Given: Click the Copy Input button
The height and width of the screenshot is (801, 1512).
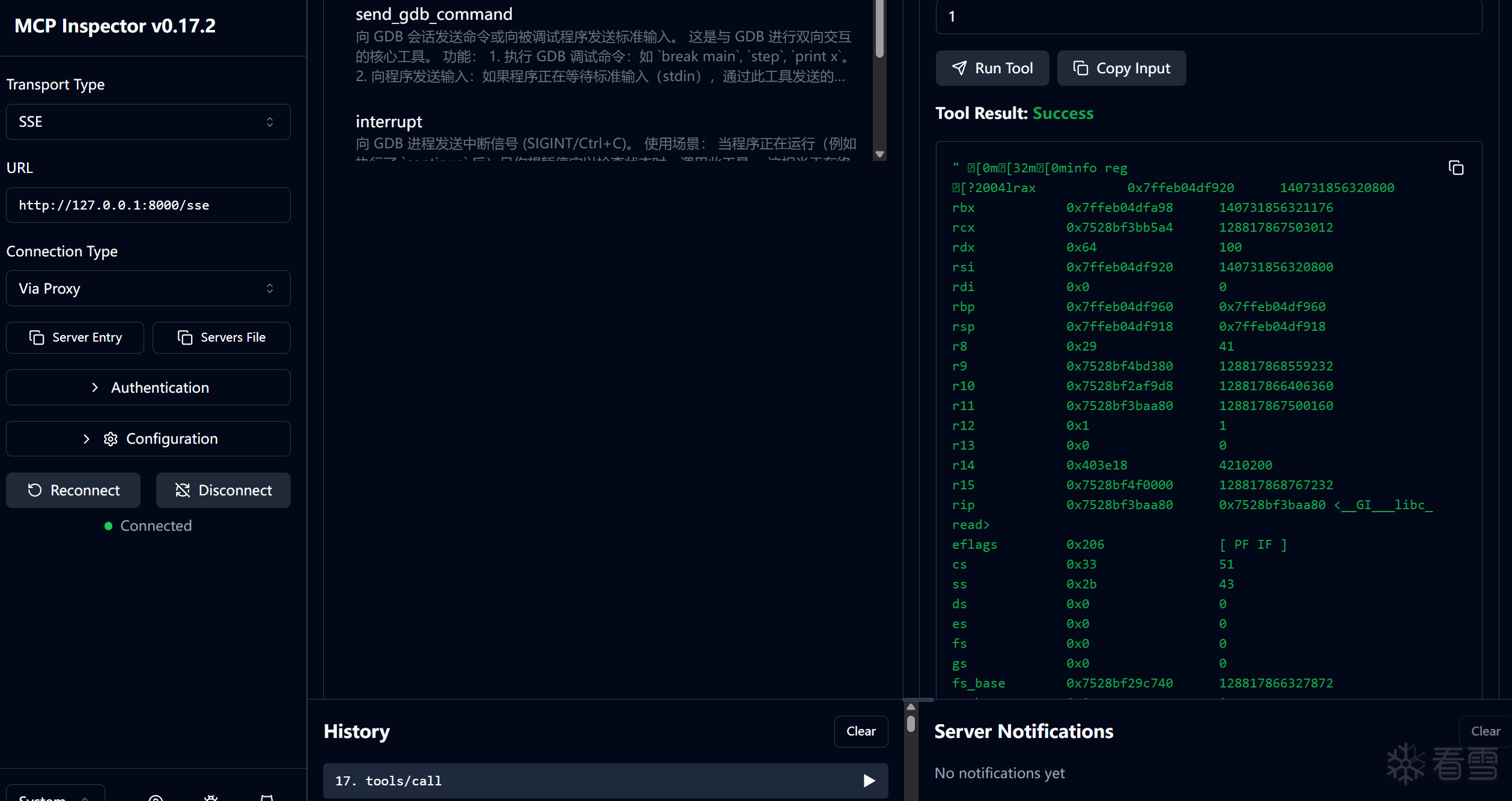Looking at the screenshot, I should pos(1121,68).
